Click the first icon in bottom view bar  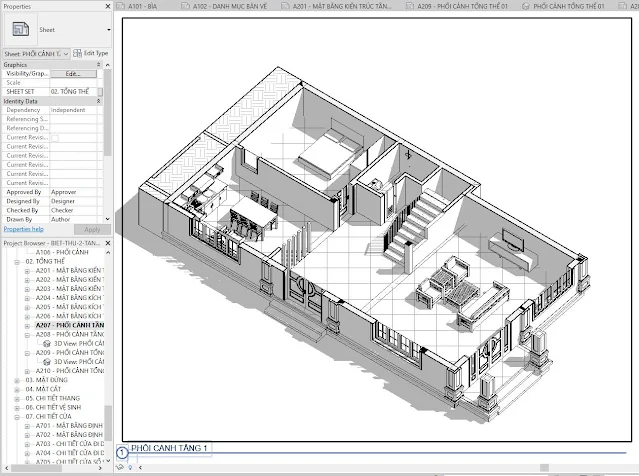[x=120, y=467]
